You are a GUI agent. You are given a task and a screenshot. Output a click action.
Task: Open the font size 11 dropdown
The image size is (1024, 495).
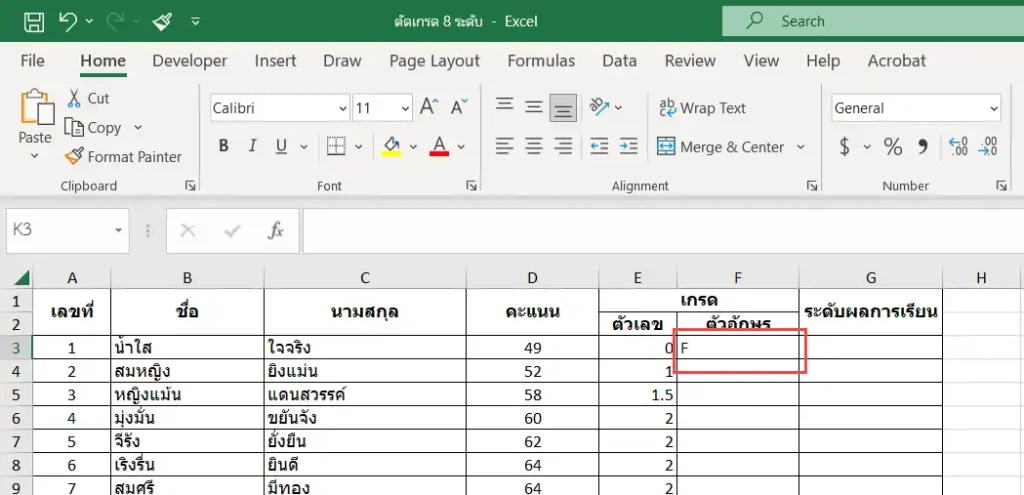tap(406, 108)
